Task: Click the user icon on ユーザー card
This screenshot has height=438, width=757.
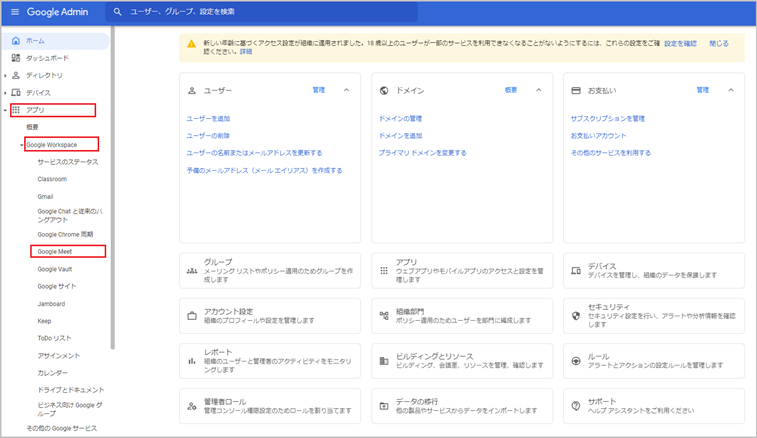Action: click(x=192, y=90)
